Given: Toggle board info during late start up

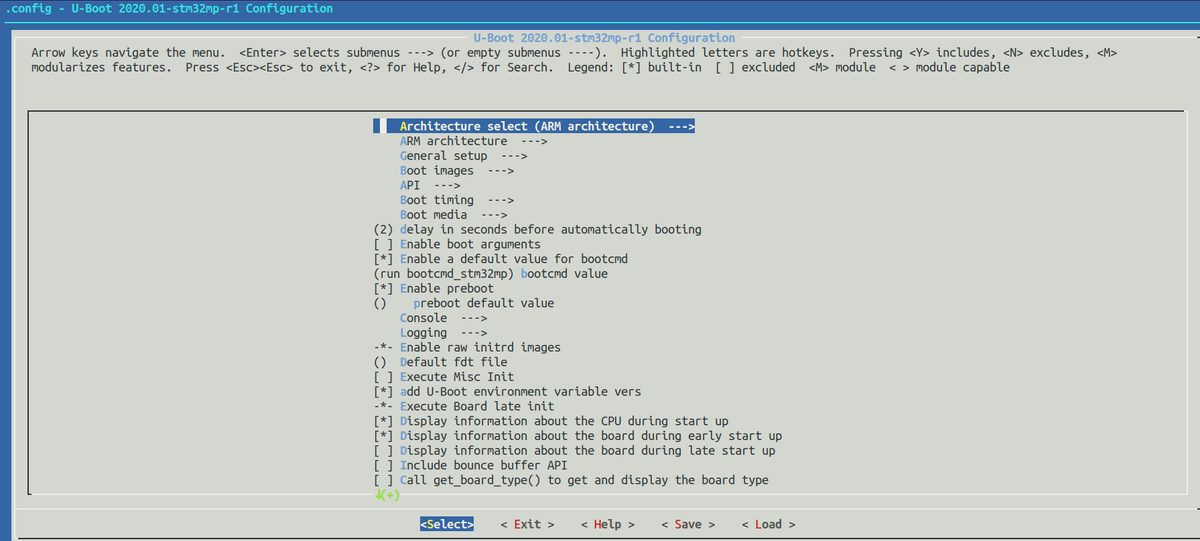Looking at the screenshot, I should 574,451.
